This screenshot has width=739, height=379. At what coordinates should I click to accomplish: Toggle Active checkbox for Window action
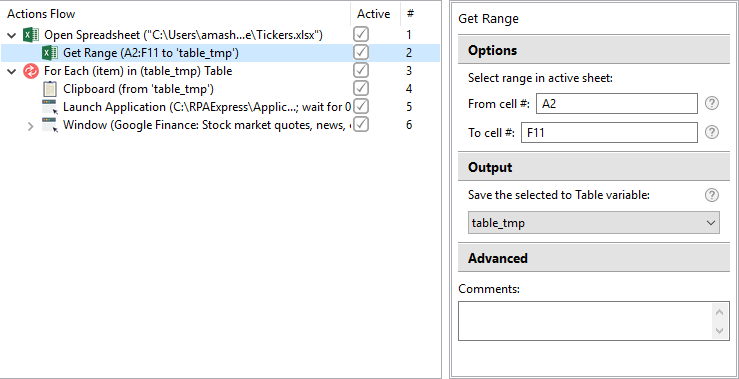[361, 124]
